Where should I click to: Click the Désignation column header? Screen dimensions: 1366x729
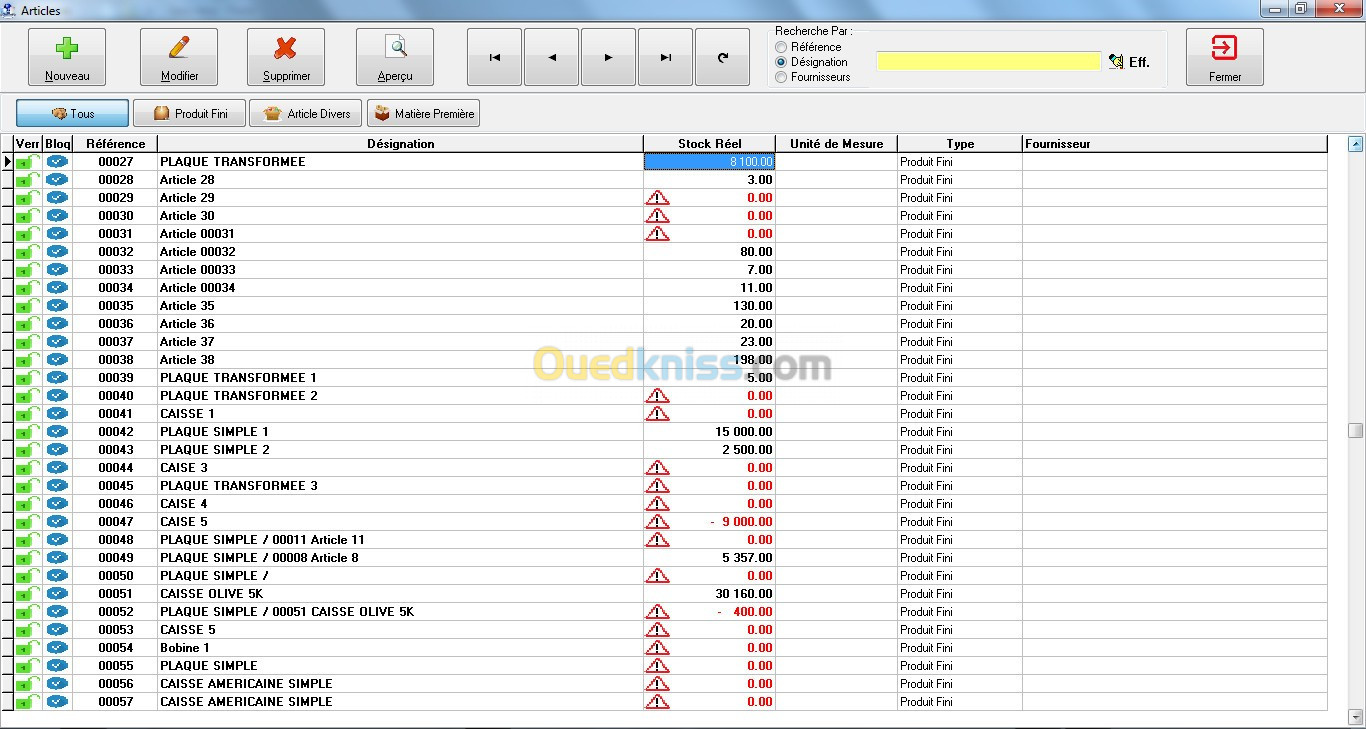click(x=400, y=144)
